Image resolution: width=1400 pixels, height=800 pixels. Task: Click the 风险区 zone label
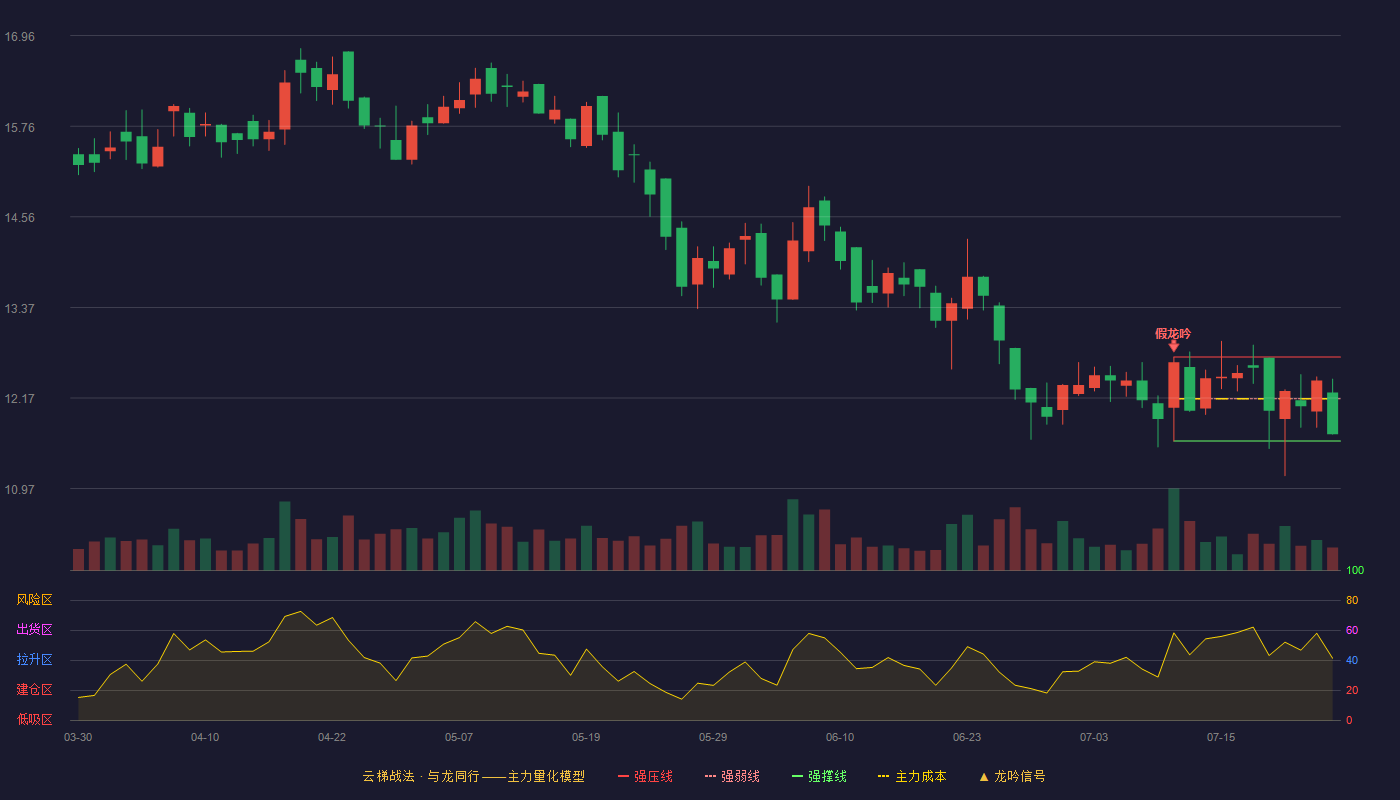[x=34, y=600]
